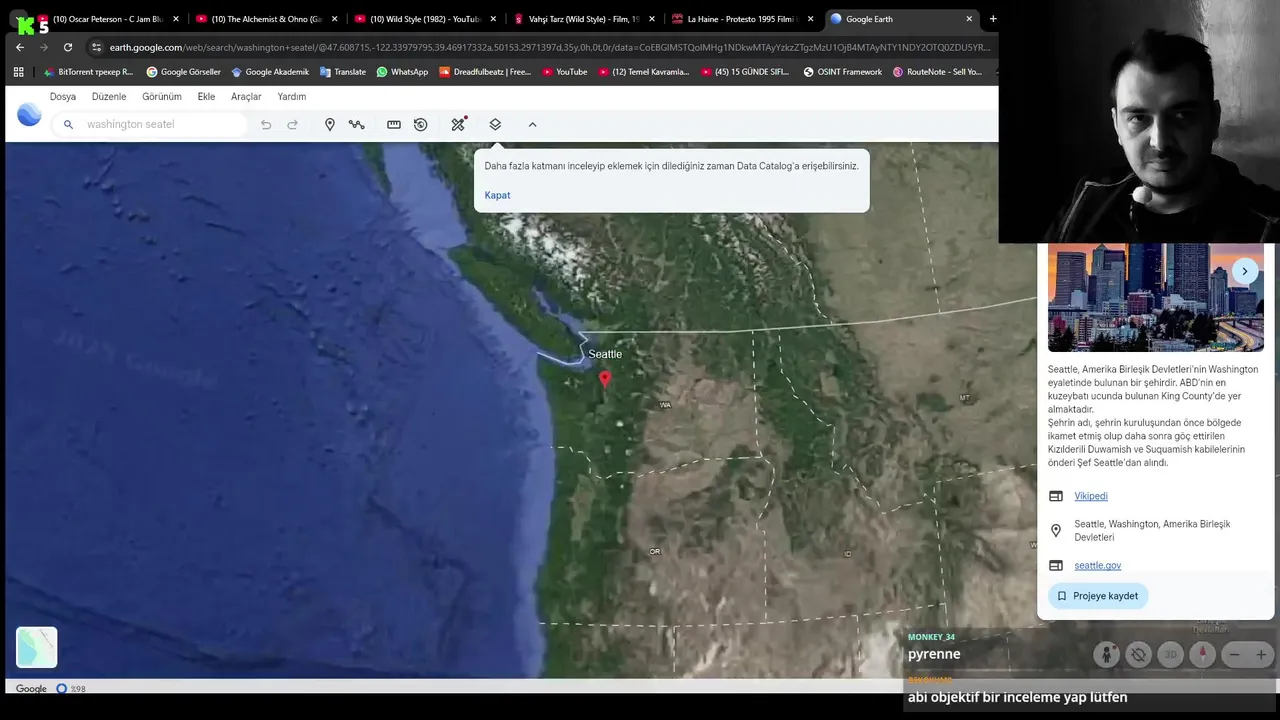Open the Vikipedi link
1280x720 pixels.
(1091, 496)
